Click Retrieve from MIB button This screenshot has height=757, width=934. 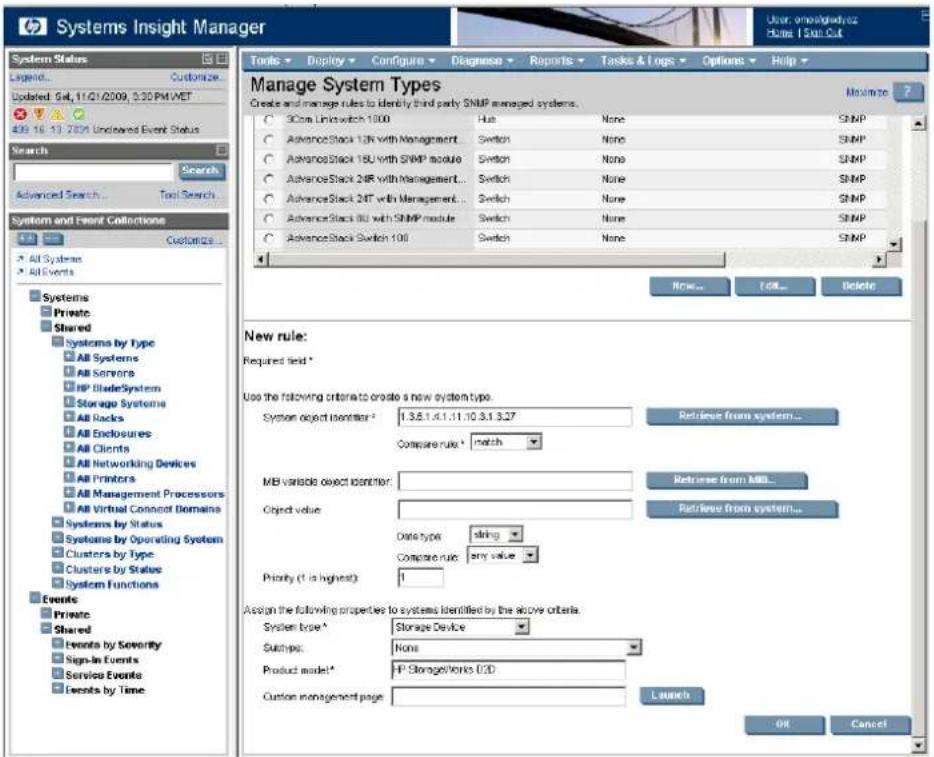click(x=727, y=480)
